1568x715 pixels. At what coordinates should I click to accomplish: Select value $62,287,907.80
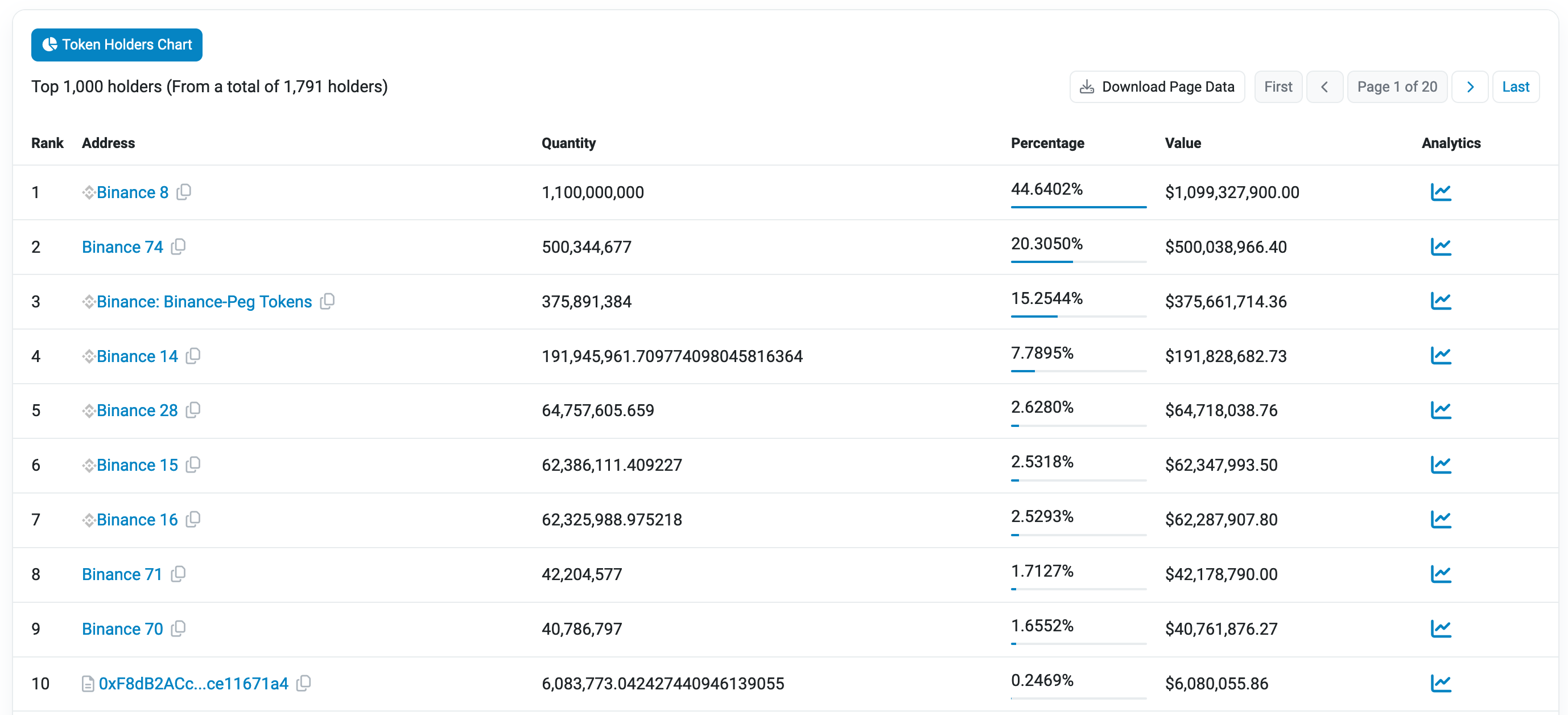tap(1221, 520)
